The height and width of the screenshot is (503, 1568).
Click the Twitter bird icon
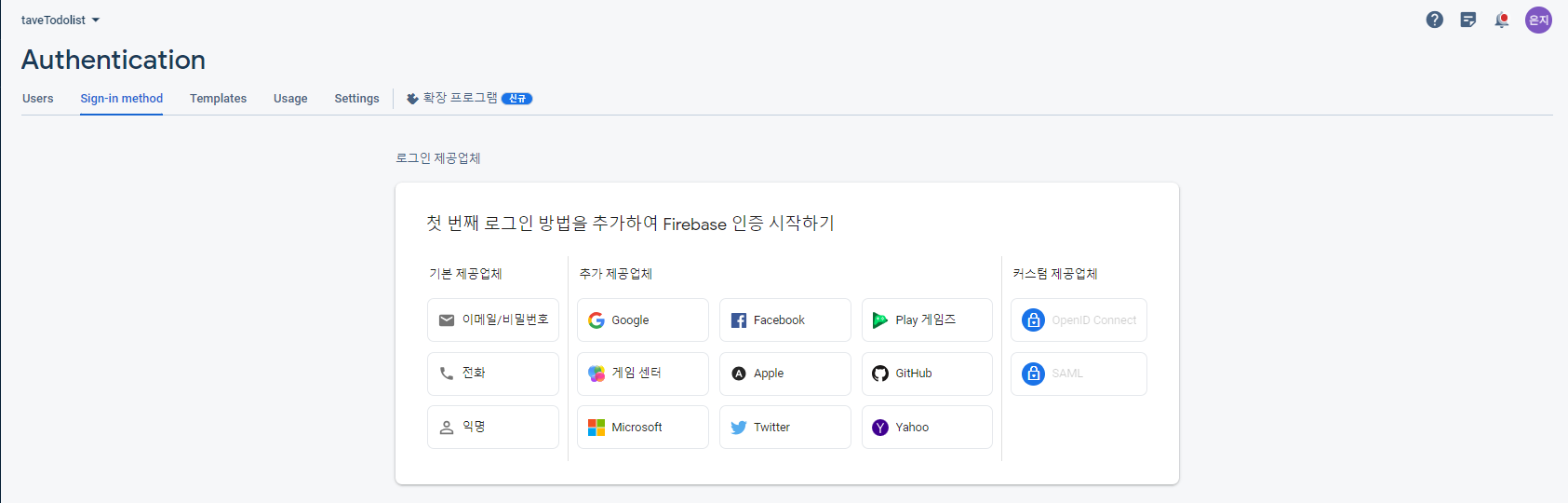point(739,428)
